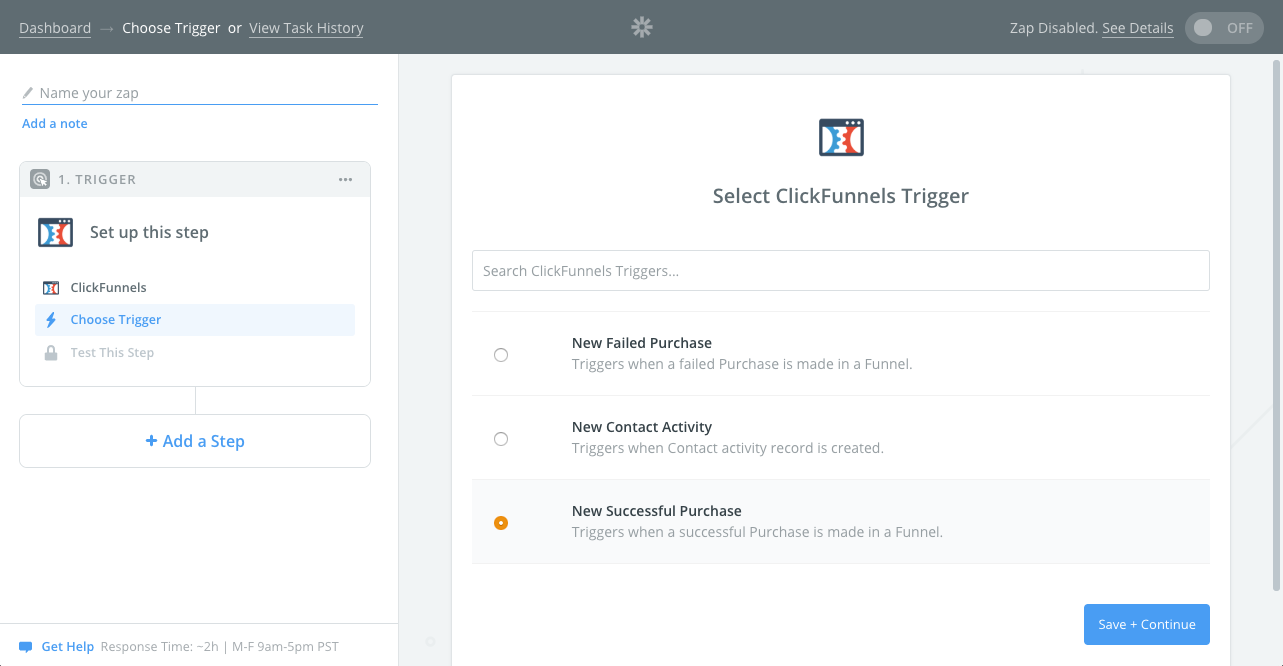This screenshot has height=666, width=1283.
Task: Select the New Contact Activity radio button
Action: click(x=501, y=439)
